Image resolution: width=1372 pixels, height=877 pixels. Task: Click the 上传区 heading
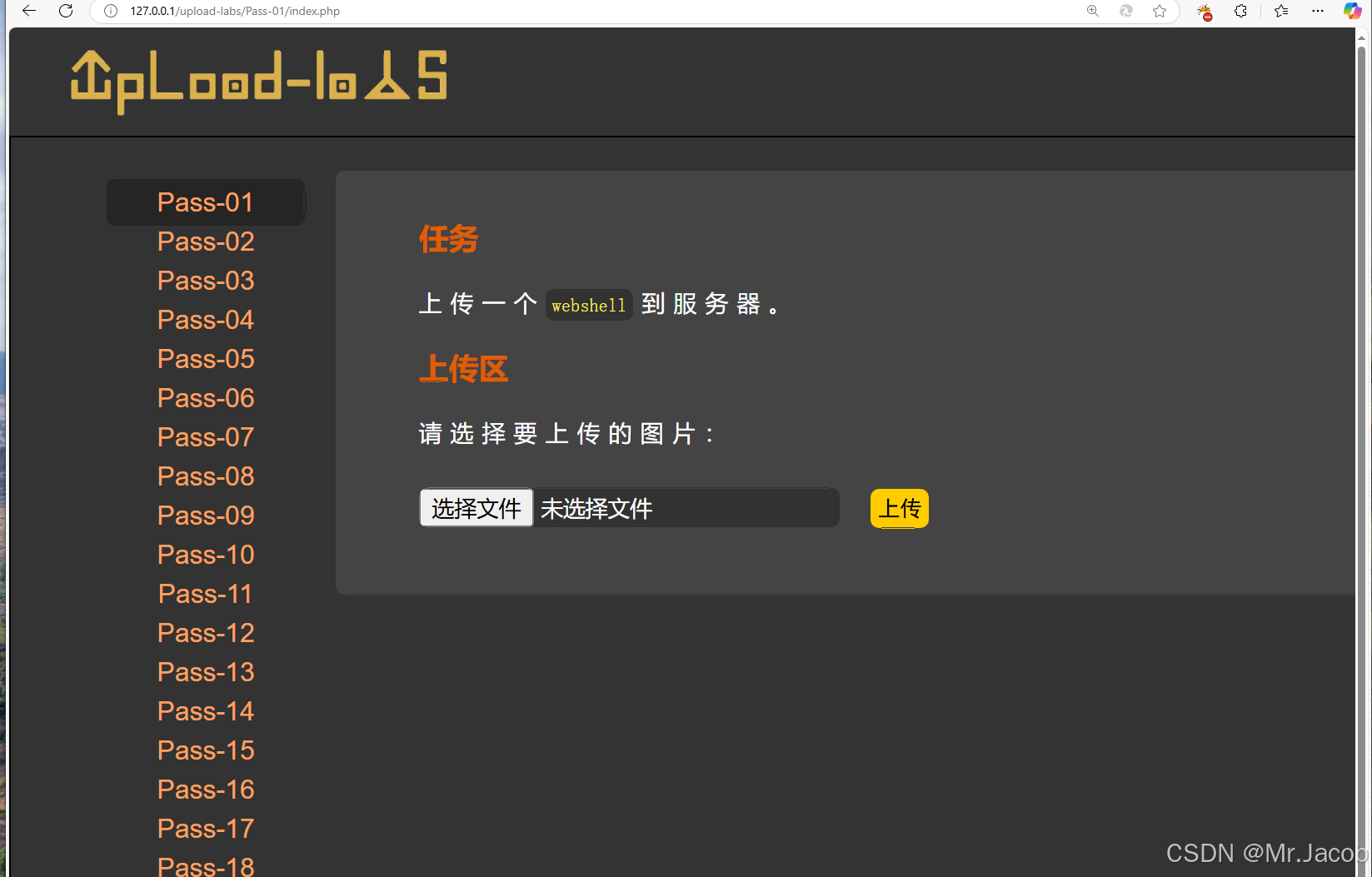click(463, 369)
